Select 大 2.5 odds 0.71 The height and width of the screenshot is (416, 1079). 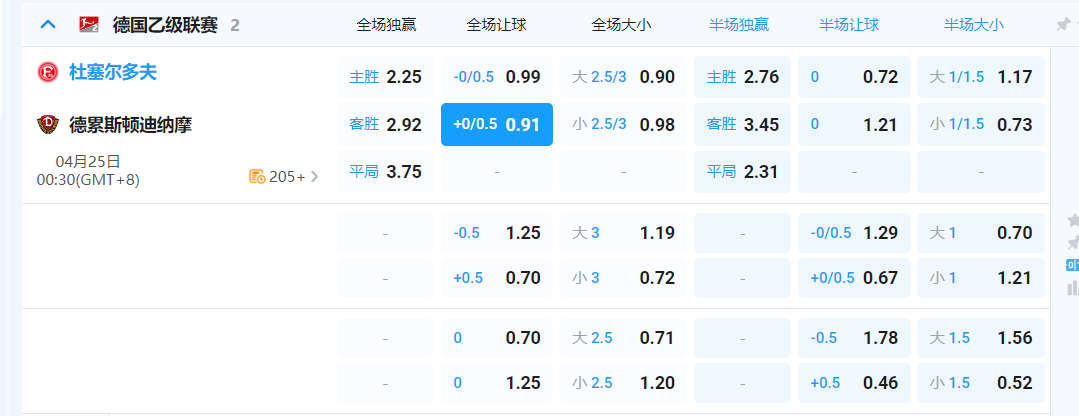pyautogui.click(x=623, y=338)
